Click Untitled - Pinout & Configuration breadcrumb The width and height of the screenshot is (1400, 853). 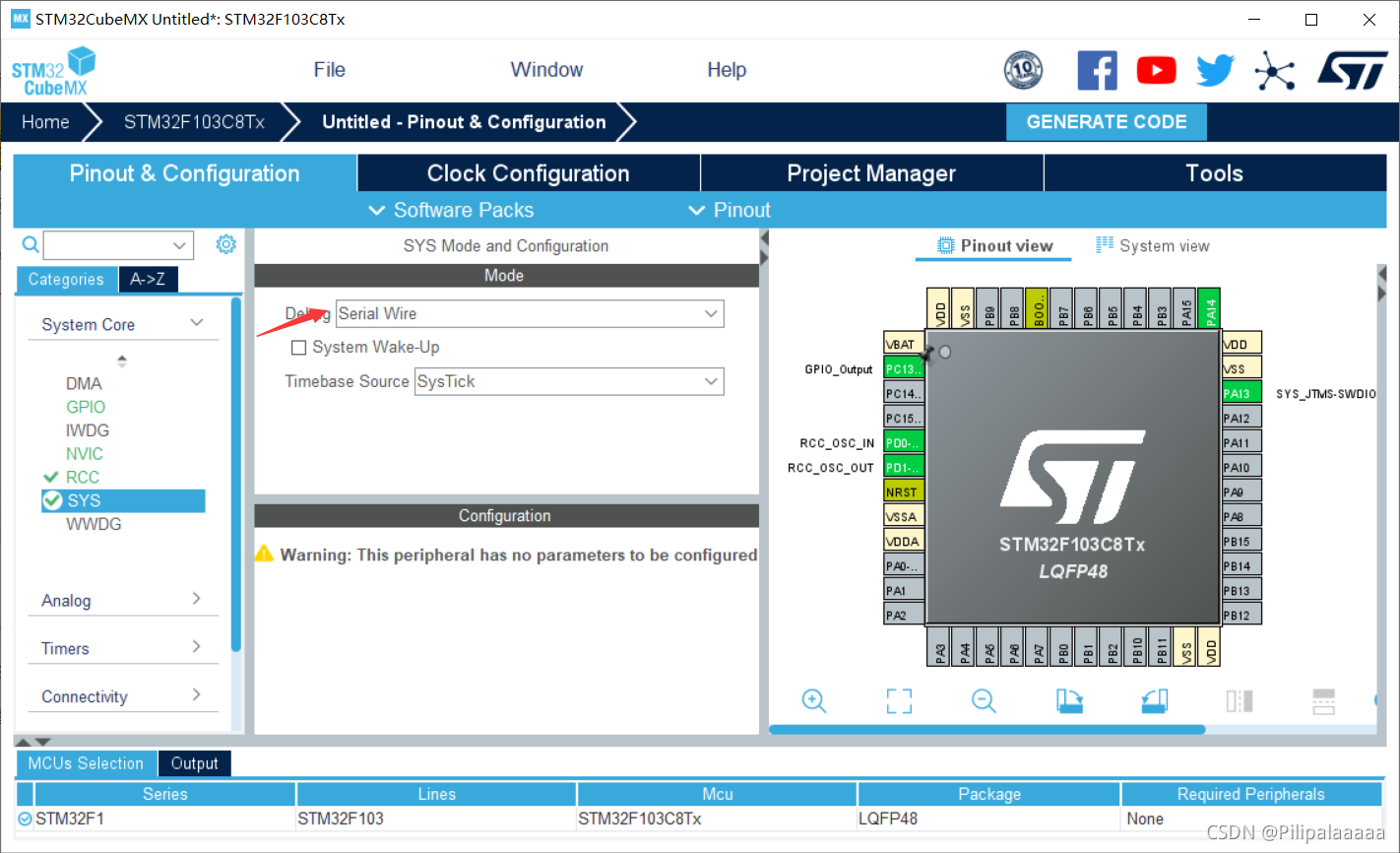(464, 122)
